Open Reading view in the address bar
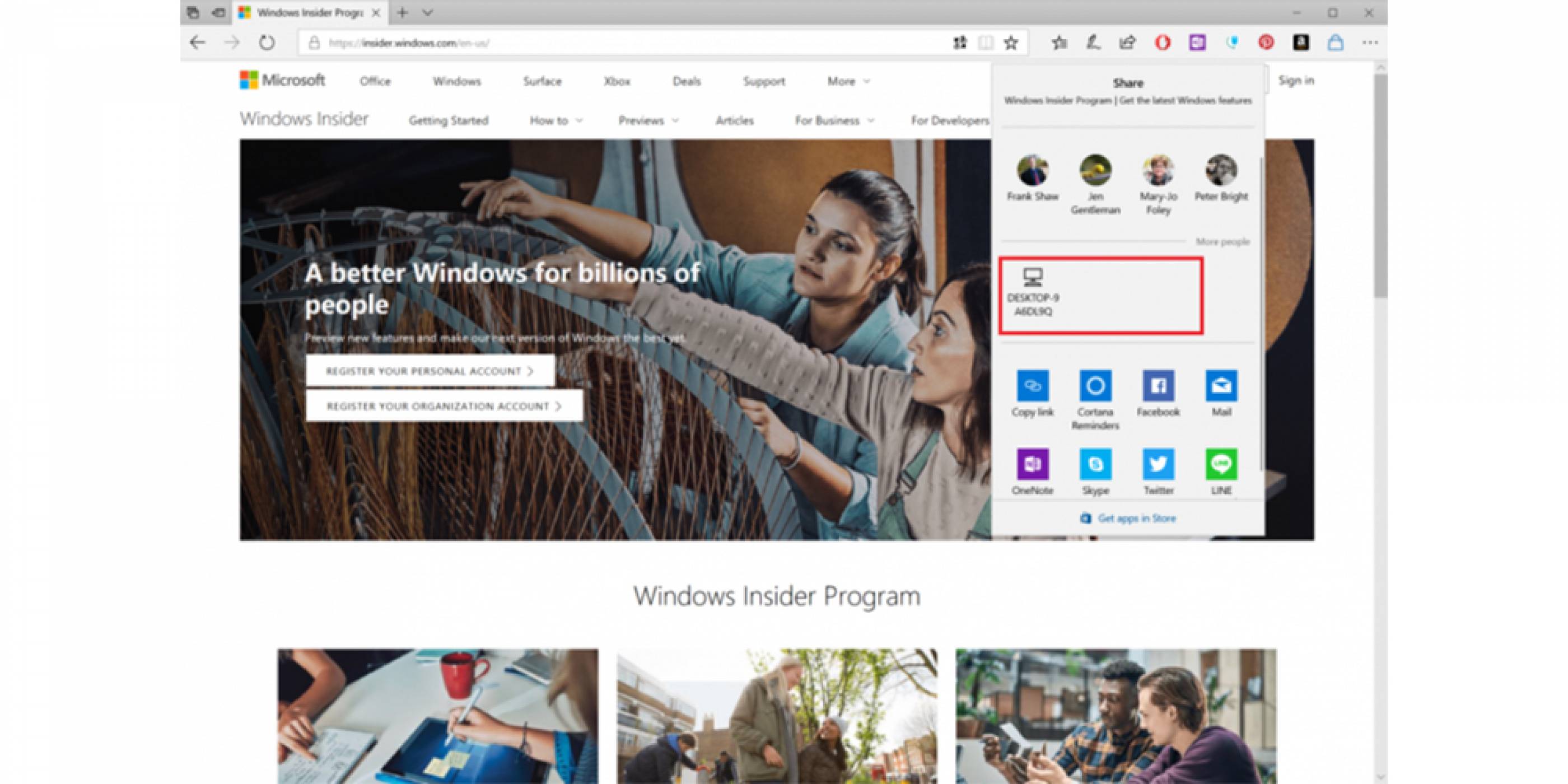The image size is (1568, 784). [986, 42]
